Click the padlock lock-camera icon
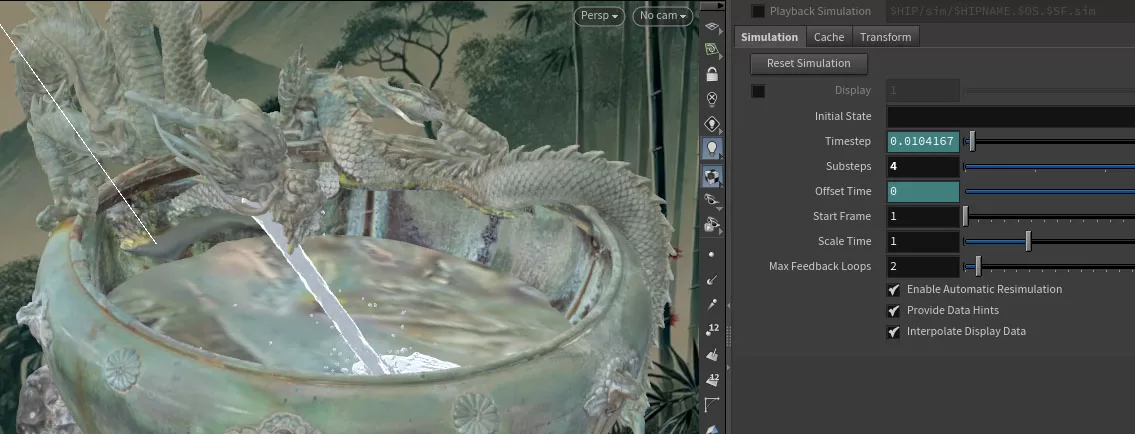Viewport: 1135px width, 434px height. (712, 74)
